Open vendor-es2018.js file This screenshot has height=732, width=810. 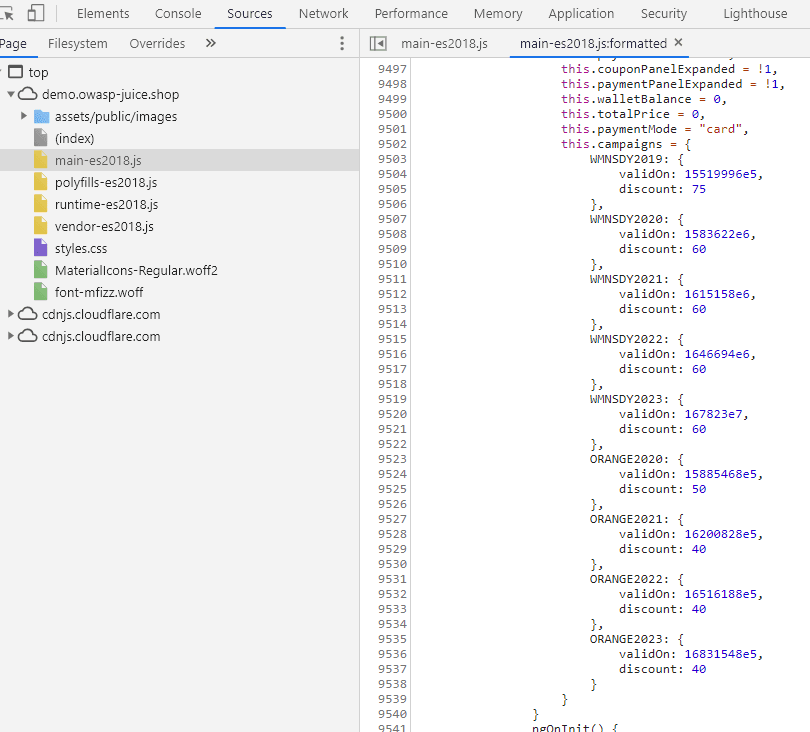point(104,226)
